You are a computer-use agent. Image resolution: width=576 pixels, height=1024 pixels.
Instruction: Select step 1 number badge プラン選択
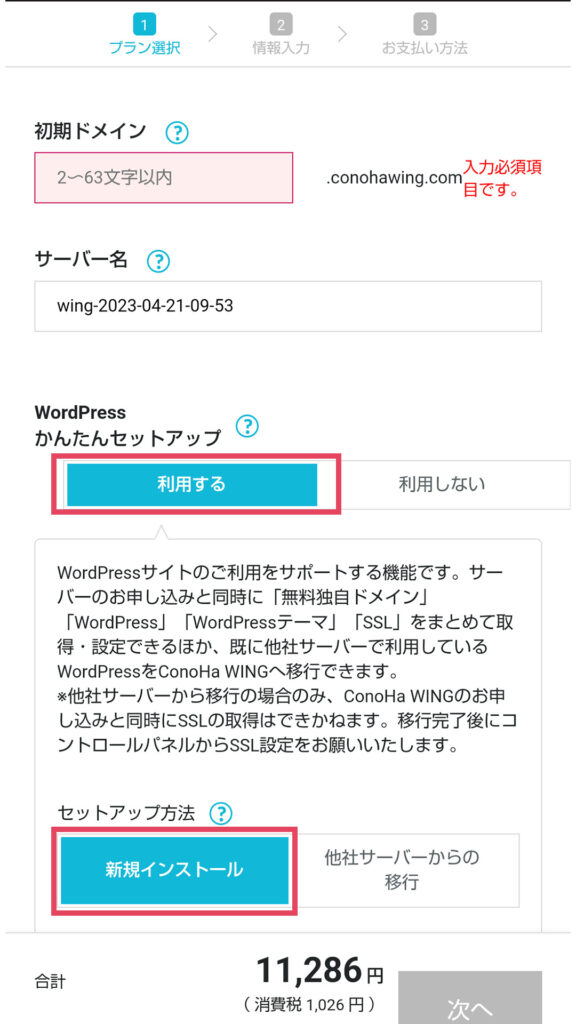click(144, 25)
